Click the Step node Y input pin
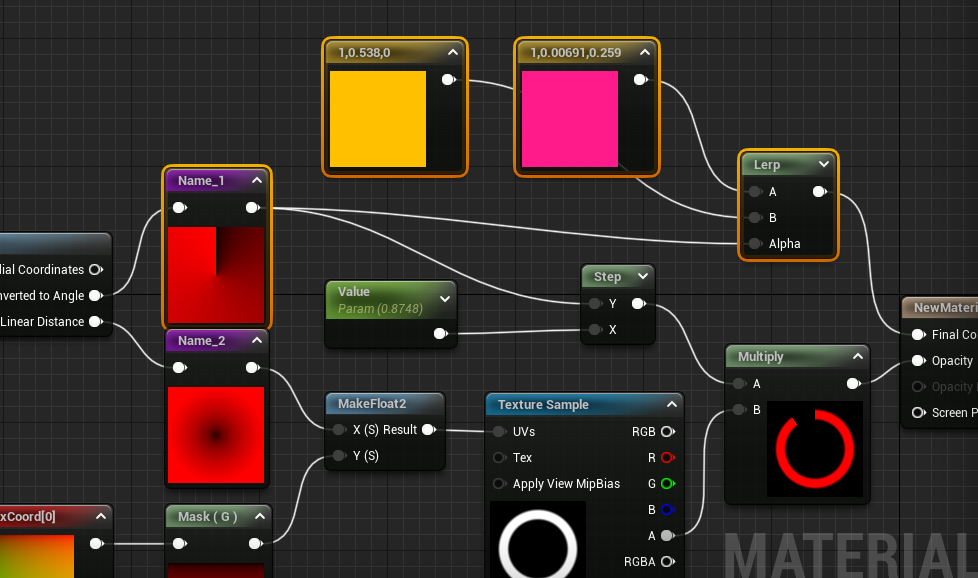 [595, 304]
